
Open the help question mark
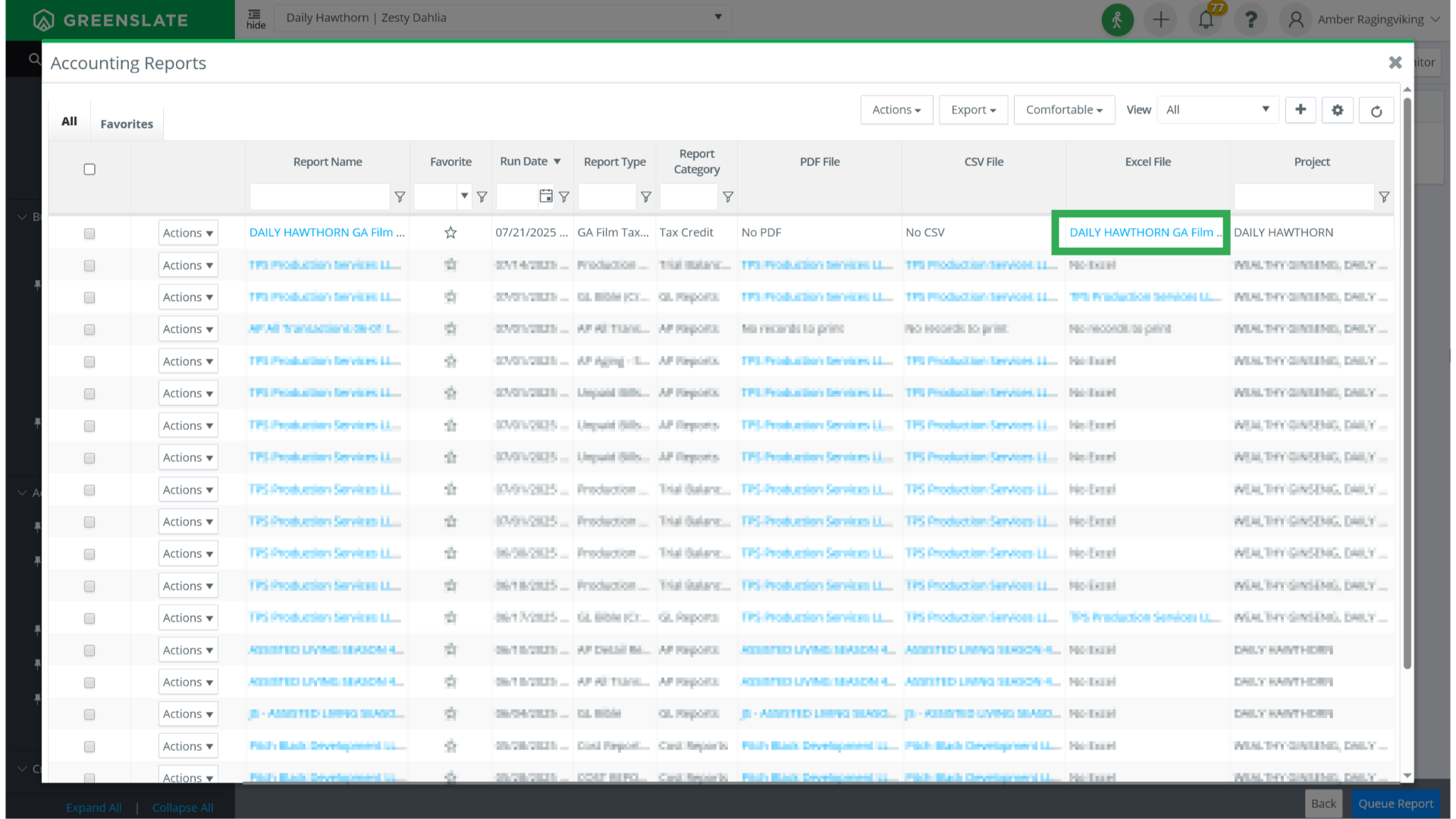1250,20
